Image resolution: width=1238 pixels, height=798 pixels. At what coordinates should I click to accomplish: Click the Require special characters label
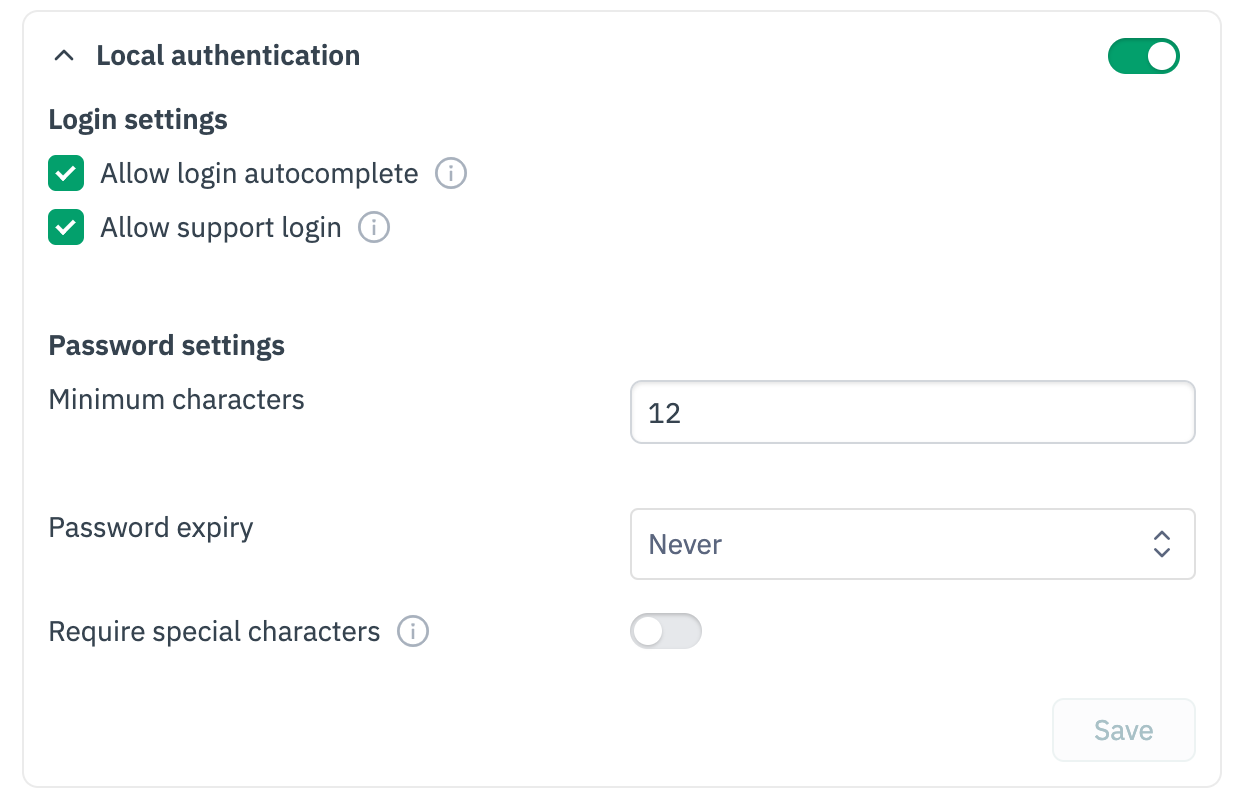[214, 632]
